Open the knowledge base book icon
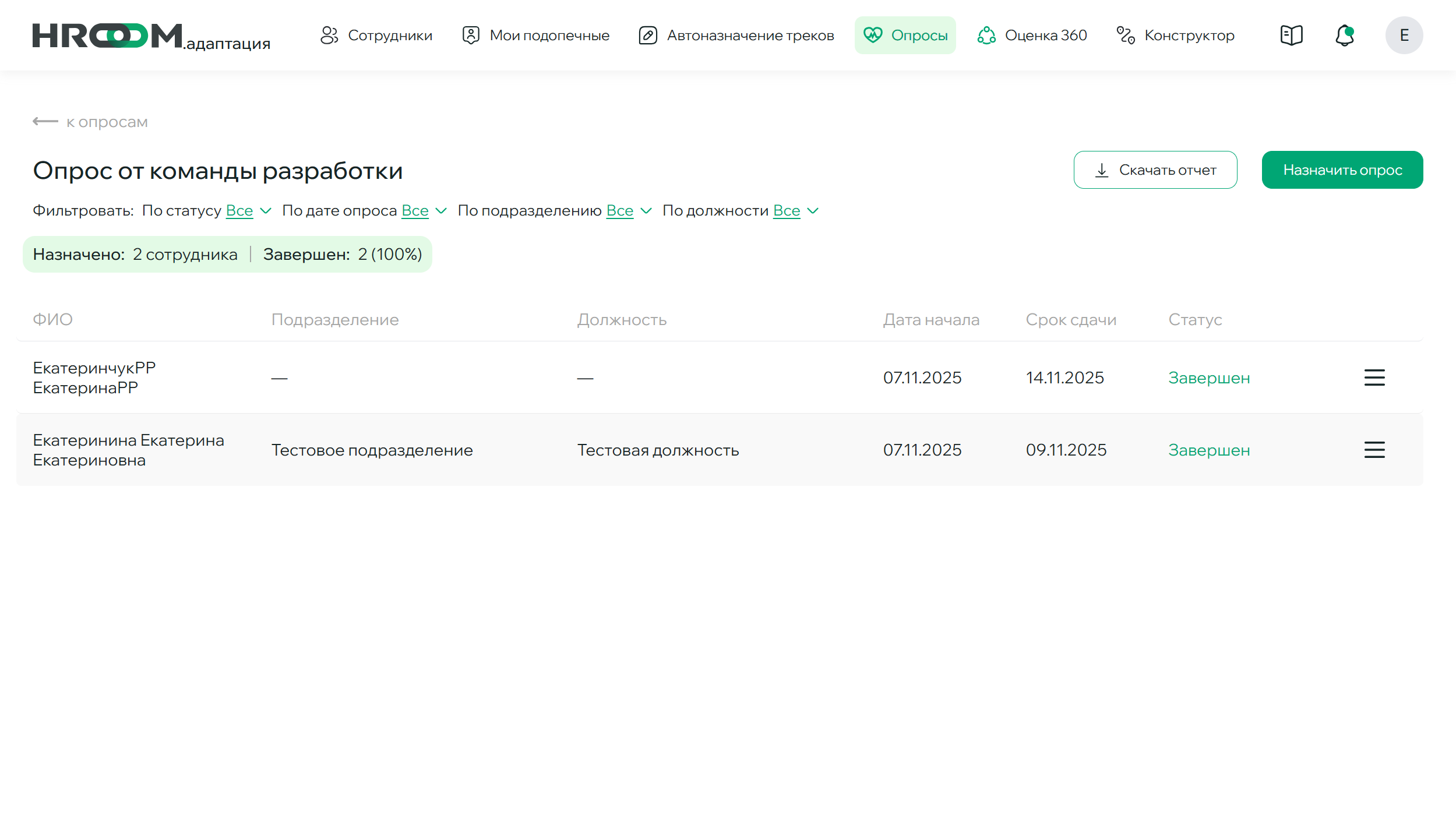The height and width of the screenshot is (836, 1456). click(1291, 36)
